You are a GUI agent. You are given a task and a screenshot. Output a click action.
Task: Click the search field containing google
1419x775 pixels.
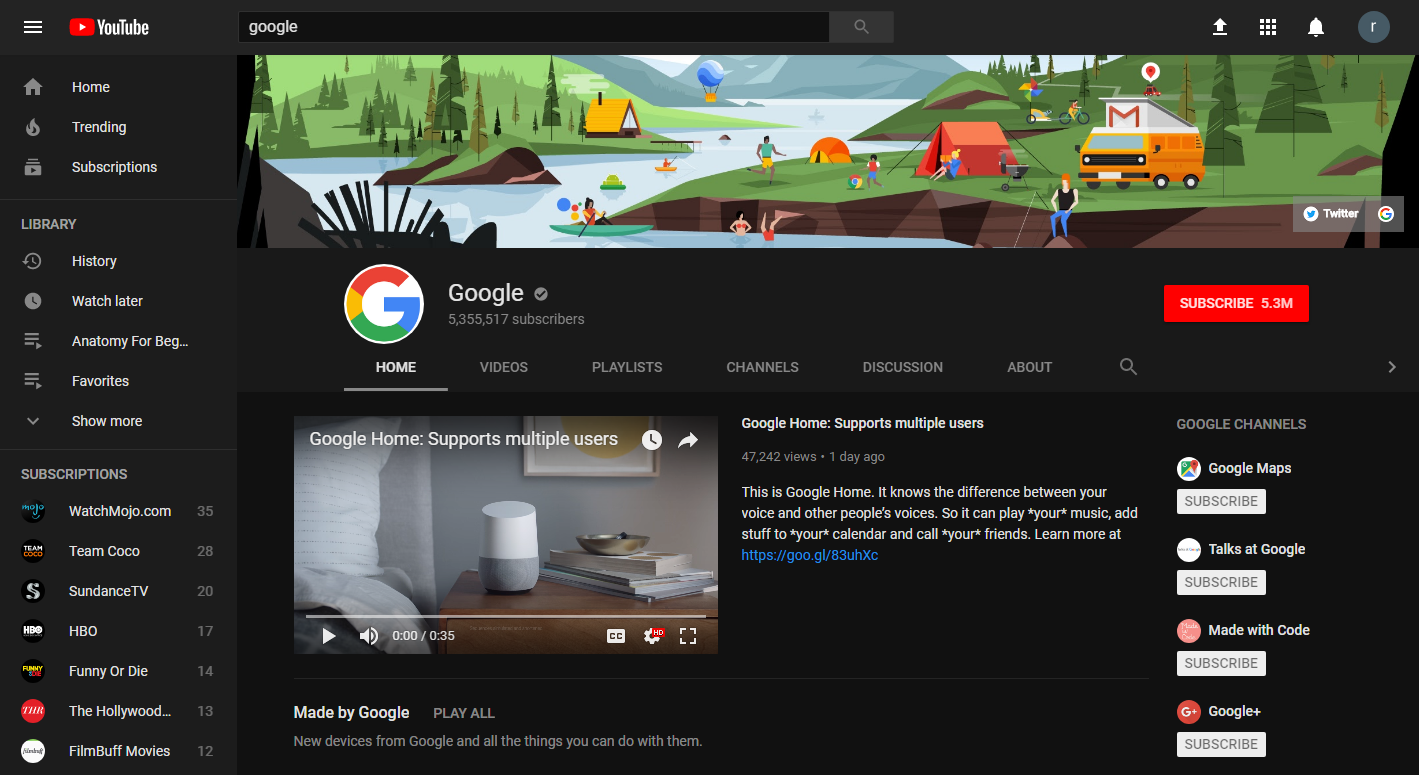click(533, 27)
